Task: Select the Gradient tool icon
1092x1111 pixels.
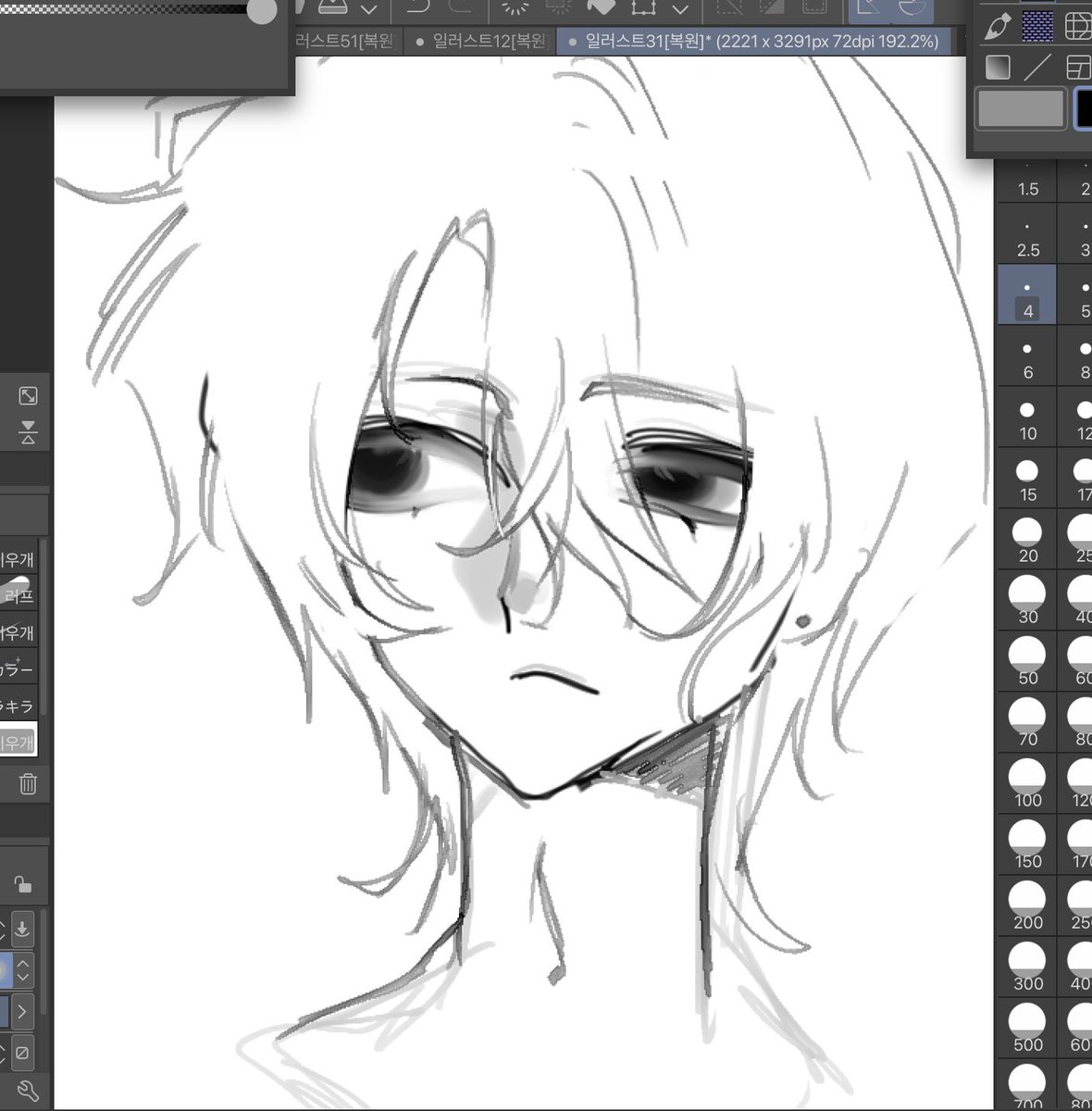Action: pyautogui.click(x=997, y=68)
